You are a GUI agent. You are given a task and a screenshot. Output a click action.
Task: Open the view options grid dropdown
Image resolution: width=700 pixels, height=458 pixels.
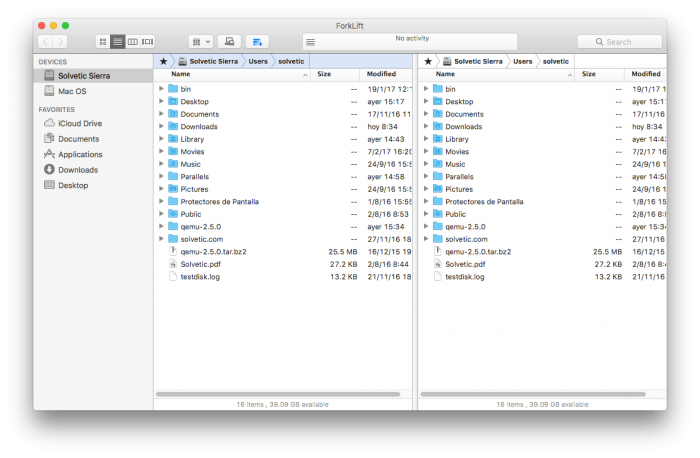pyautogui.click(x=201, y=42)
